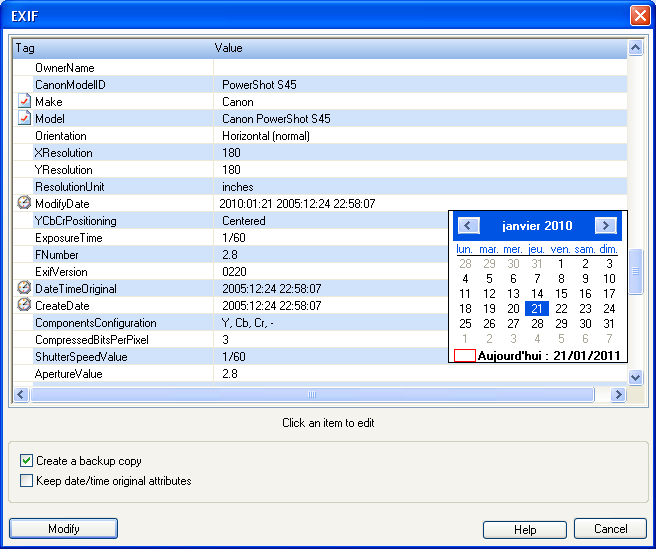The height and width of the screenshot is (549, 656).
Task: Click the YResolution tag
Action: pos(64,170)
